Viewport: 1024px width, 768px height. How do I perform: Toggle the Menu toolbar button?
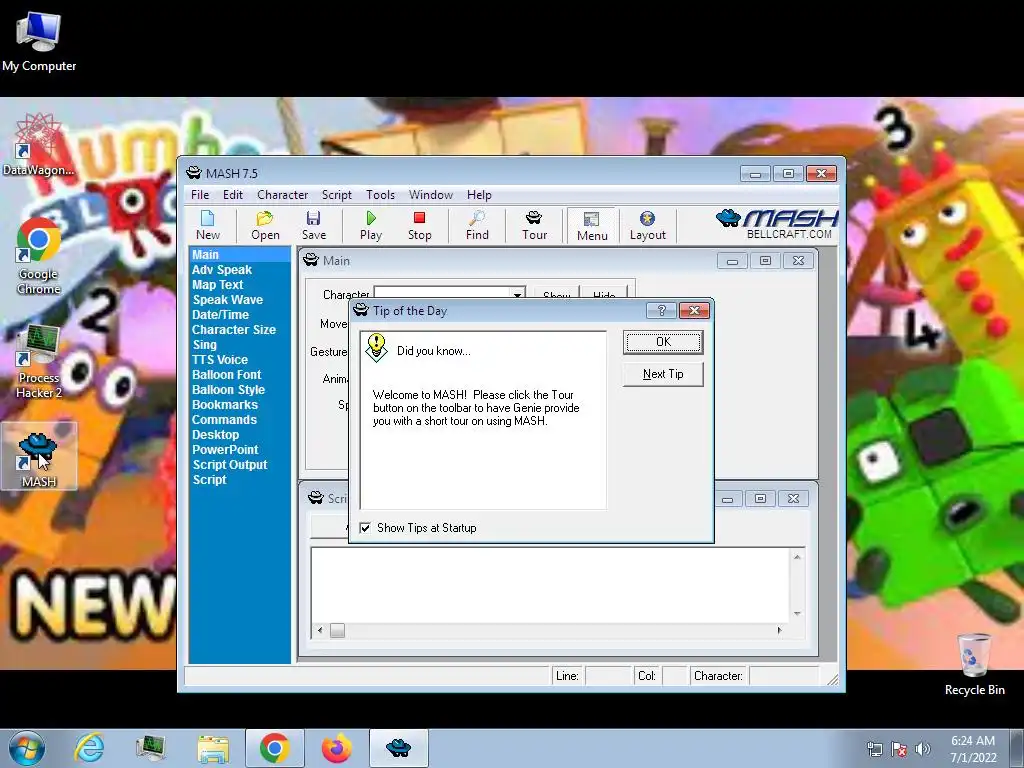click(x=592, y=226)
